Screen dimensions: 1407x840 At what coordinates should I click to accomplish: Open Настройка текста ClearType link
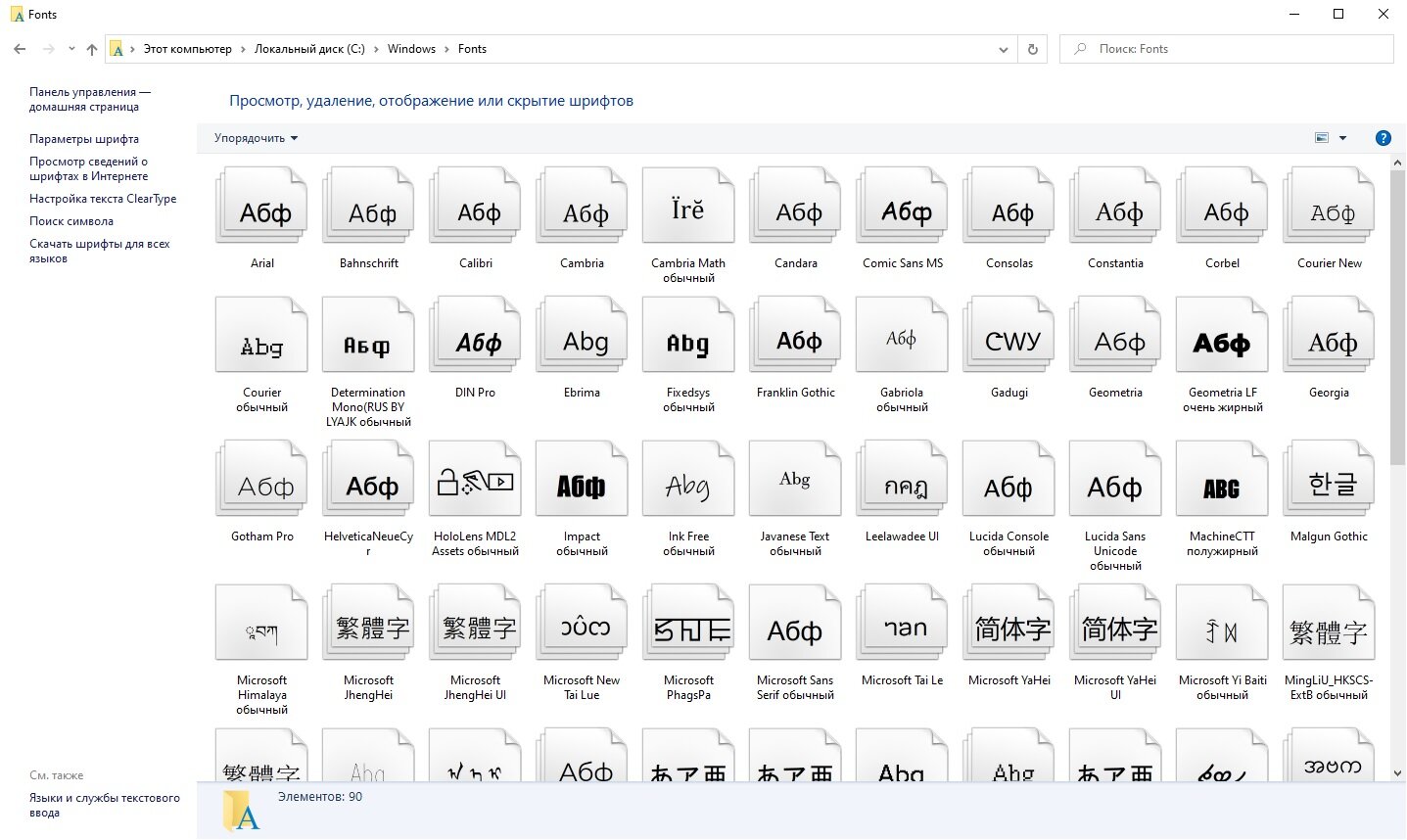103,199
